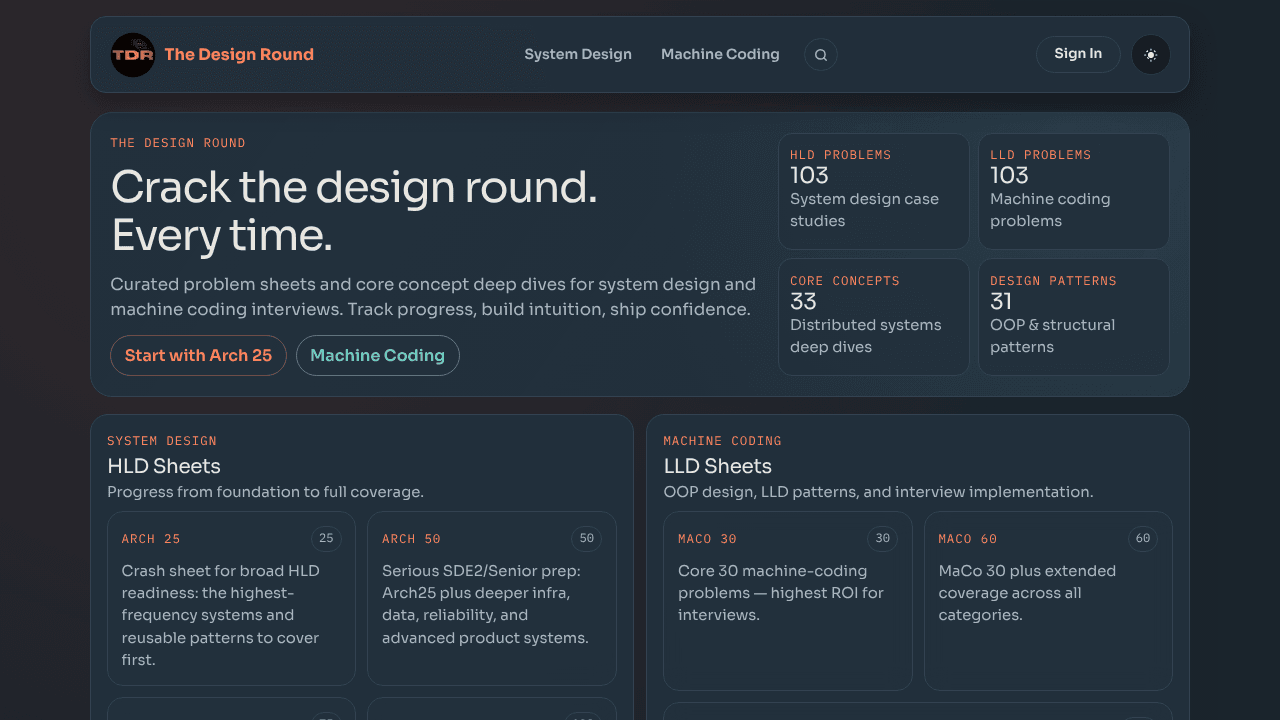The height and width of the screenshot is (720, 1280).
Task: Click the 60 count badge on MaCo 60
Action: [1143, 539]
